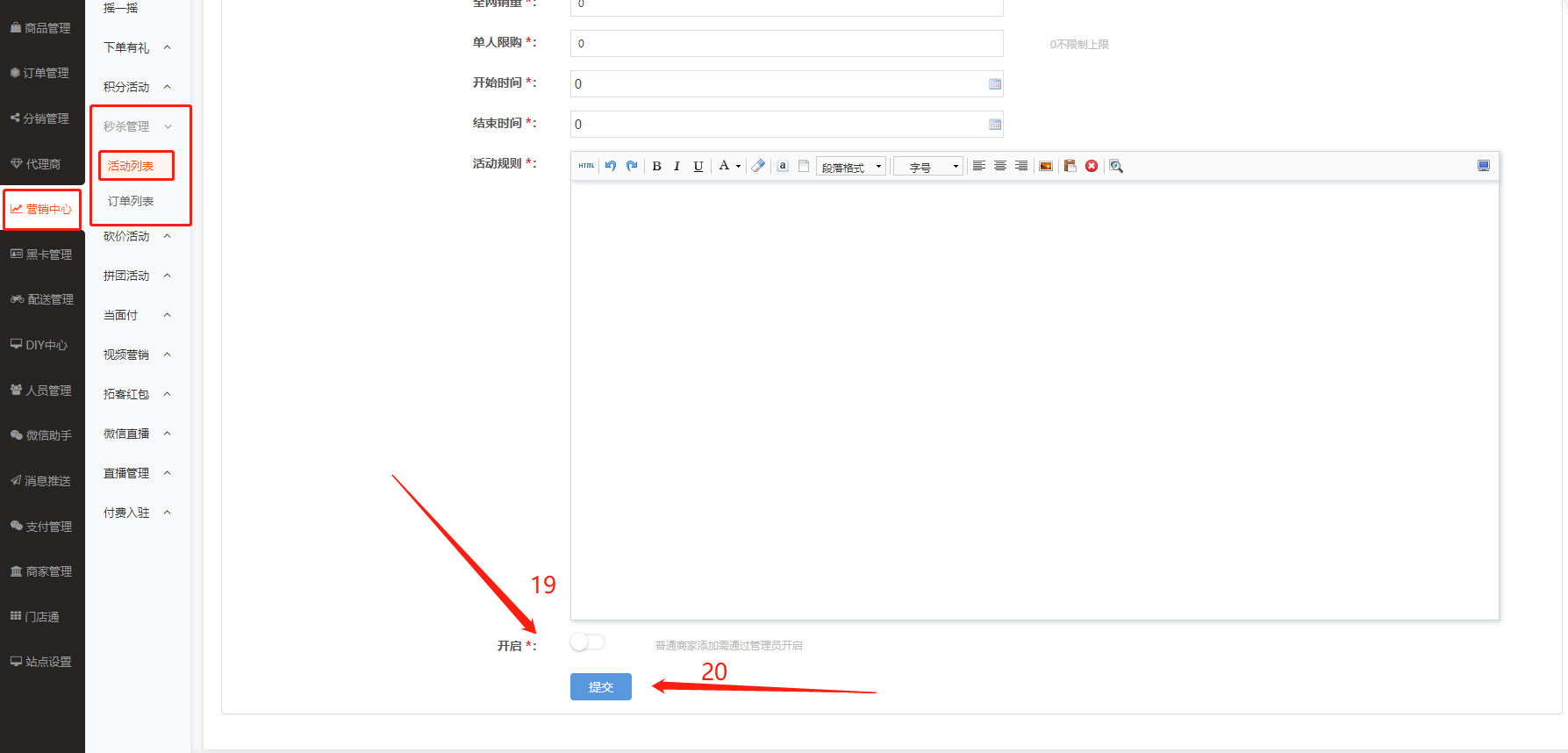Click the insert image icon
The height and width of the screenshot is (753, 1568).
[x=1046, y=166]
